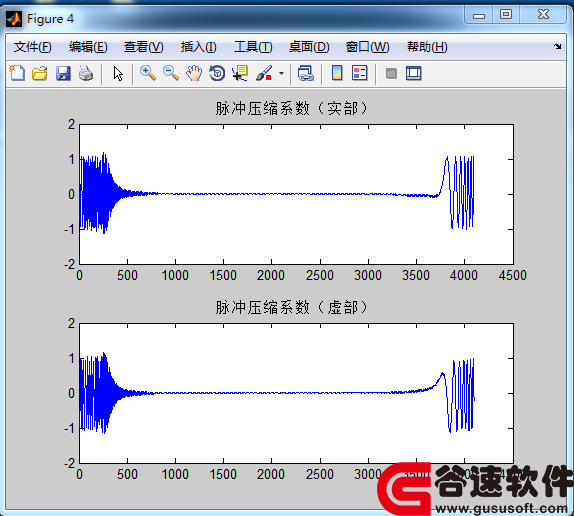Click the New Figure icon
The width and height of the screenshot is (574, 516).
[x=17, y=73]
